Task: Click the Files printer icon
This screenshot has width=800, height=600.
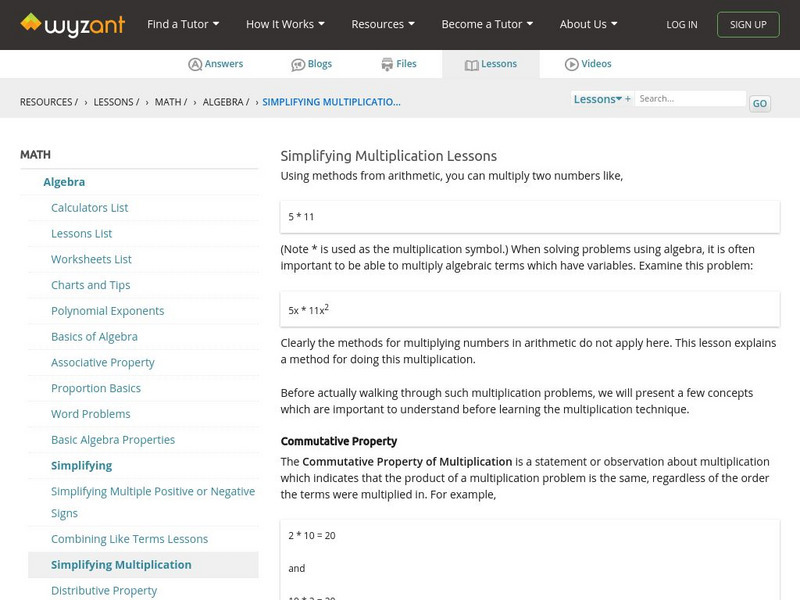Action: tap(387, 64)
